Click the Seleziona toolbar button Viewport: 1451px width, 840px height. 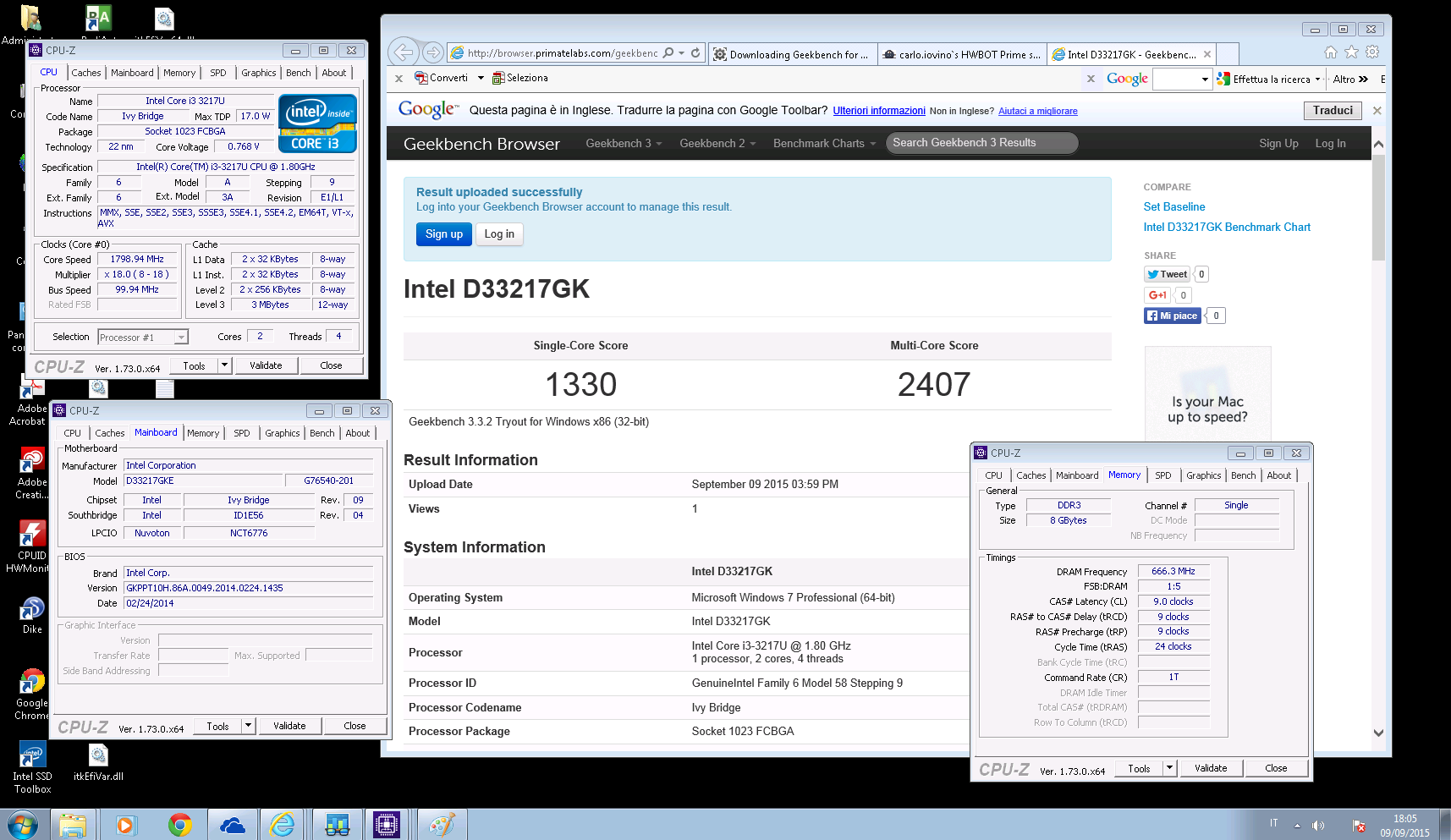tap(520, 78)
